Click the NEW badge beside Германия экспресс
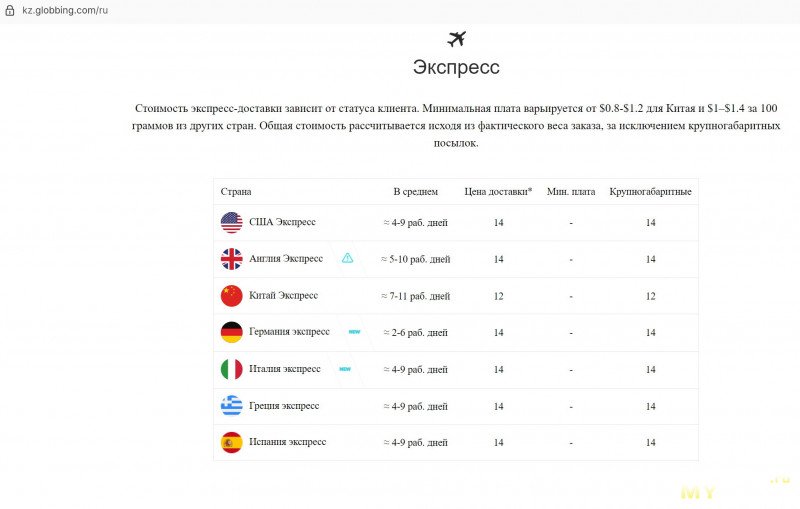 click(x=354, y=332)
